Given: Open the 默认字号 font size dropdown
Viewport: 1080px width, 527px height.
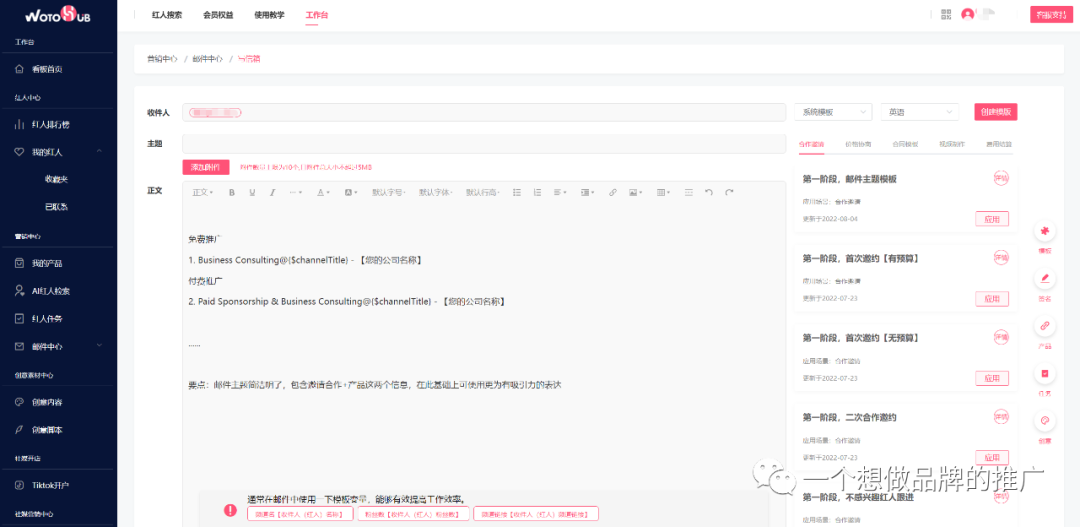Looking at the screenshot, I should pyautogui.click(x=389, y=193).
